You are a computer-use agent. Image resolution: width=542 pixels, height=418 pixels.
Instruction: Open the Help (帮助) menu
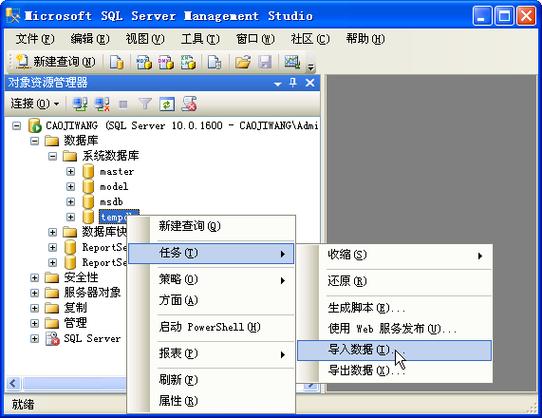click(365, 39)
